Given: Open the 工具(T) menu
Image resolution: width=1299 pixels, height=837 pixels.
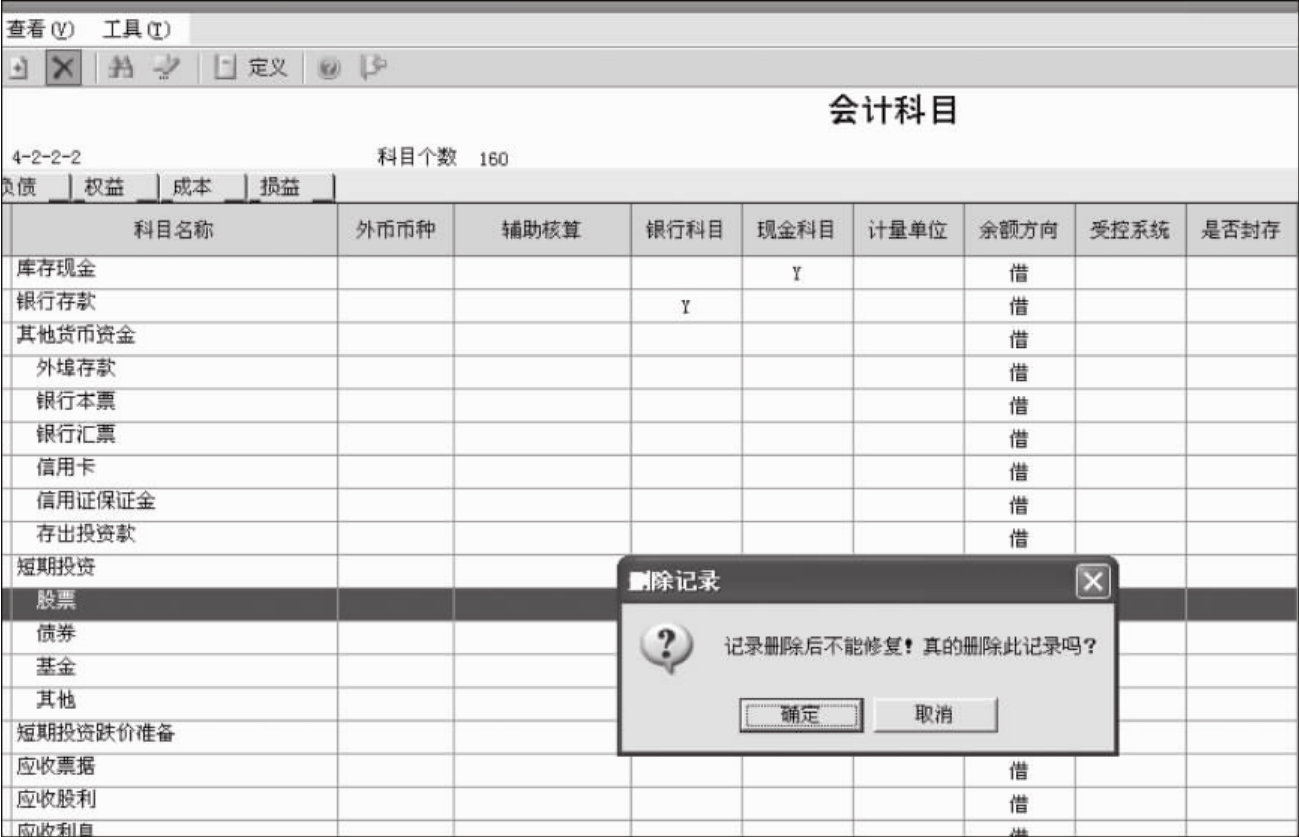Looking at the screenshot, I should click(136, 29).
